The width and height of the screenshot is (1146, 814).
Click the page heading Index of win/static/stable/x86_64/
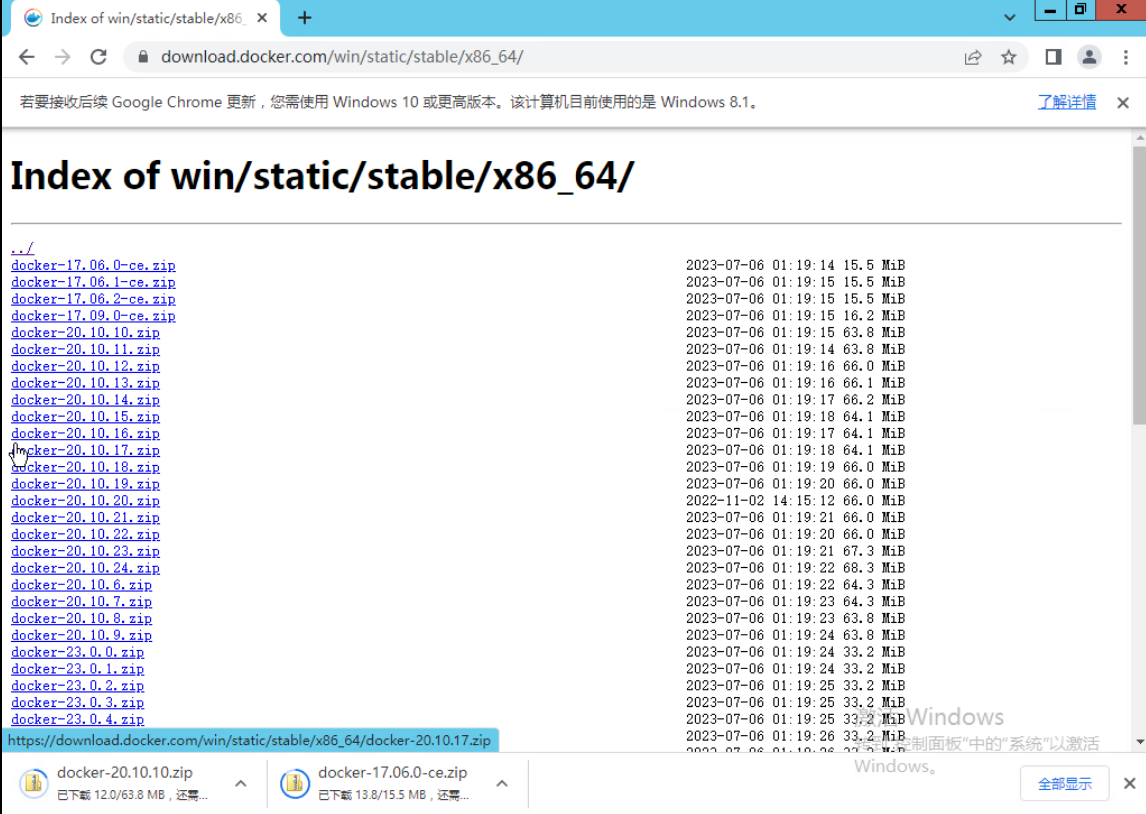[x=322, y=176]
